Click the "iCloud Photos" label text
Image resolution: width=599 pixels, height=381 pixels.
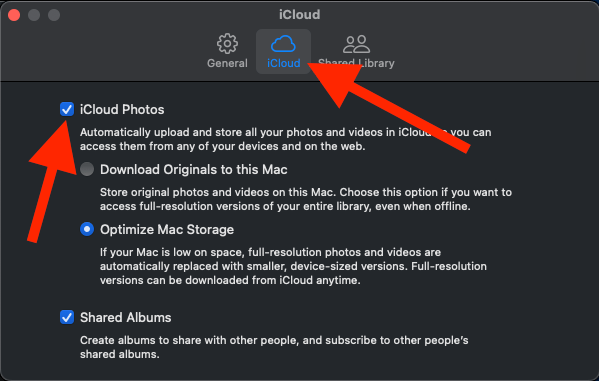point(122,110)
